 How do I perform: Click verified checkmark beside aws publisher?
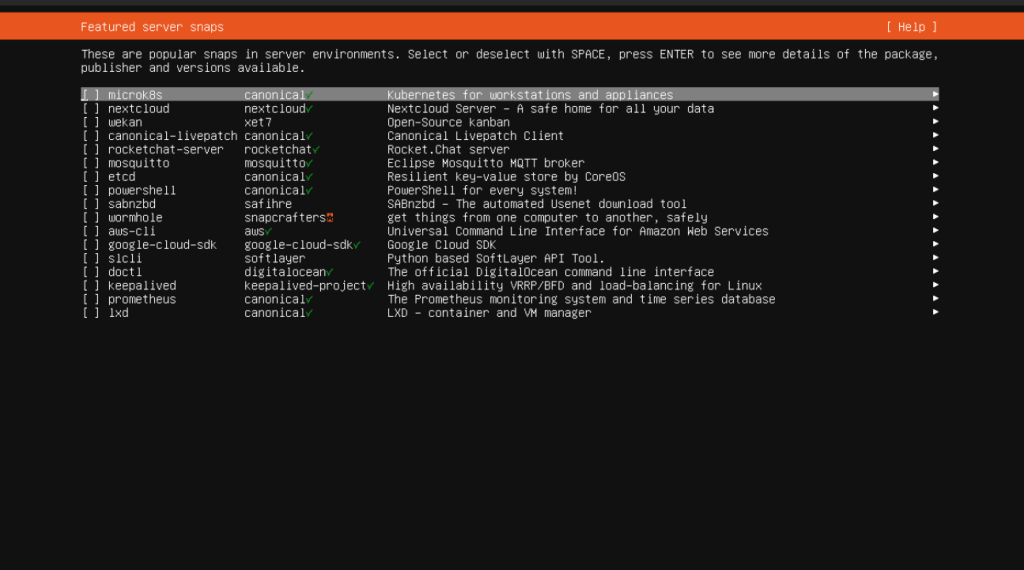click(x=269, y=231)
